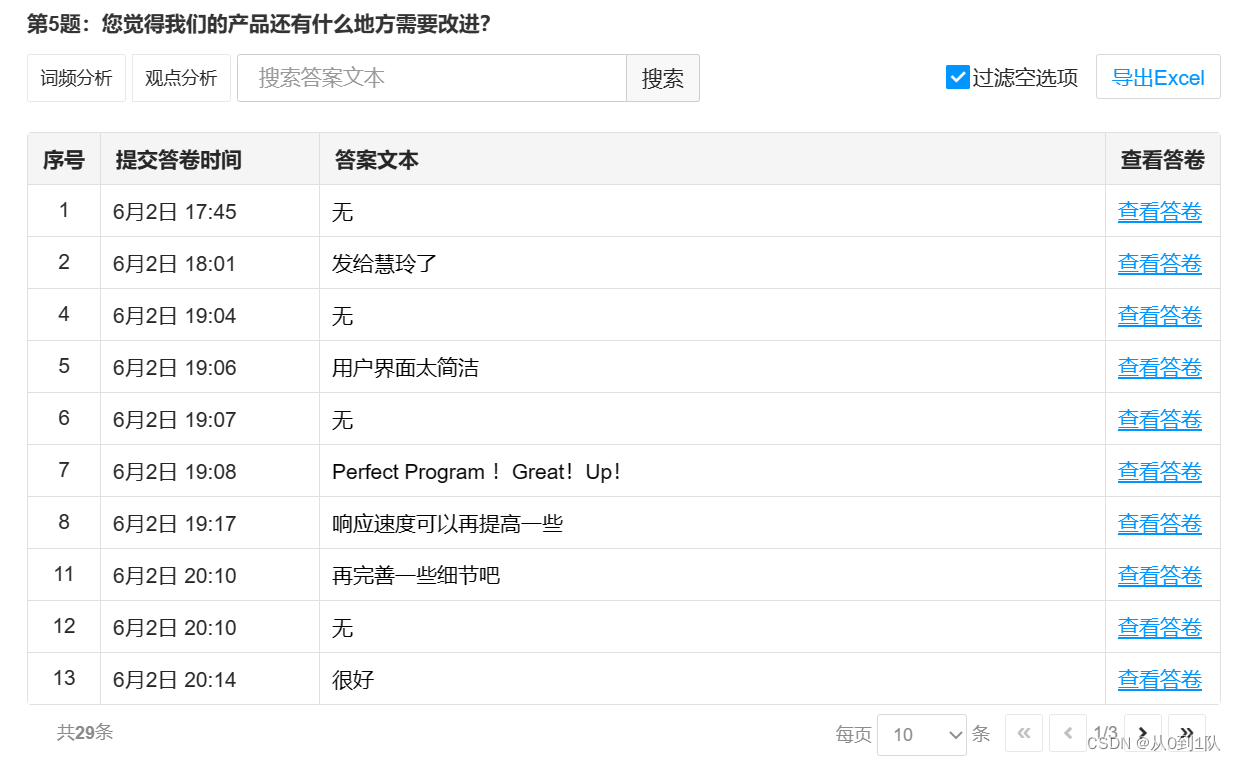Click the 序号 column header
This screenshot has height=761, width=1236.
[x=64, y=160]
